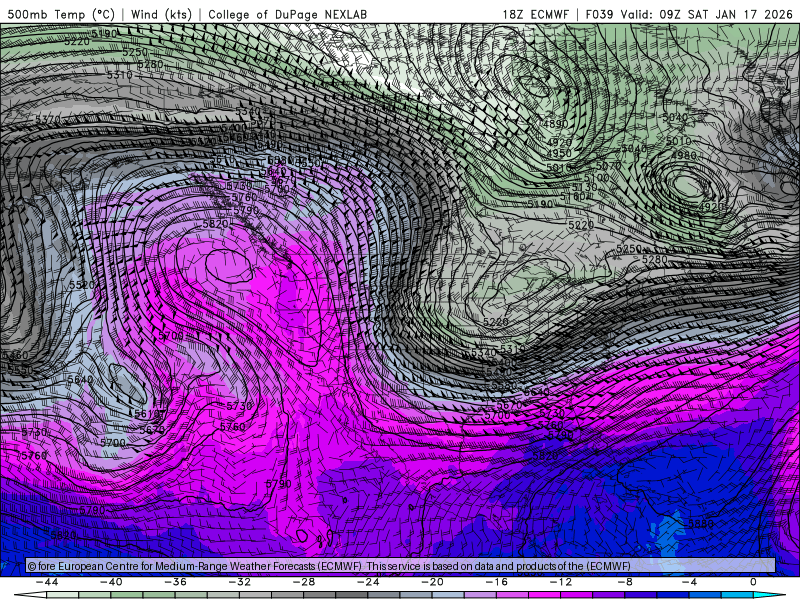Screen dimensions: 800x600
Task: Click the "F039 Valid: 09Z SAT JAN 17 2026" text
Action: (689, 14)
